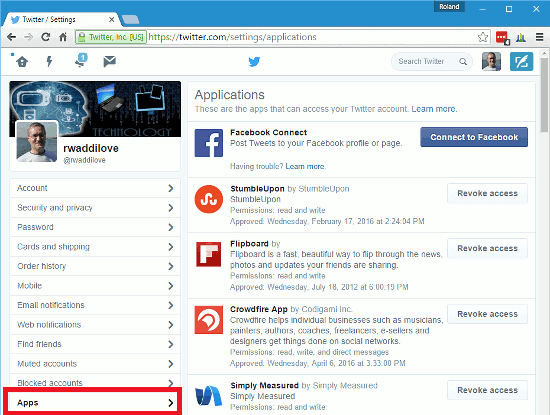Open a new browser tab
550x415 pixels.
coord(130,20)
